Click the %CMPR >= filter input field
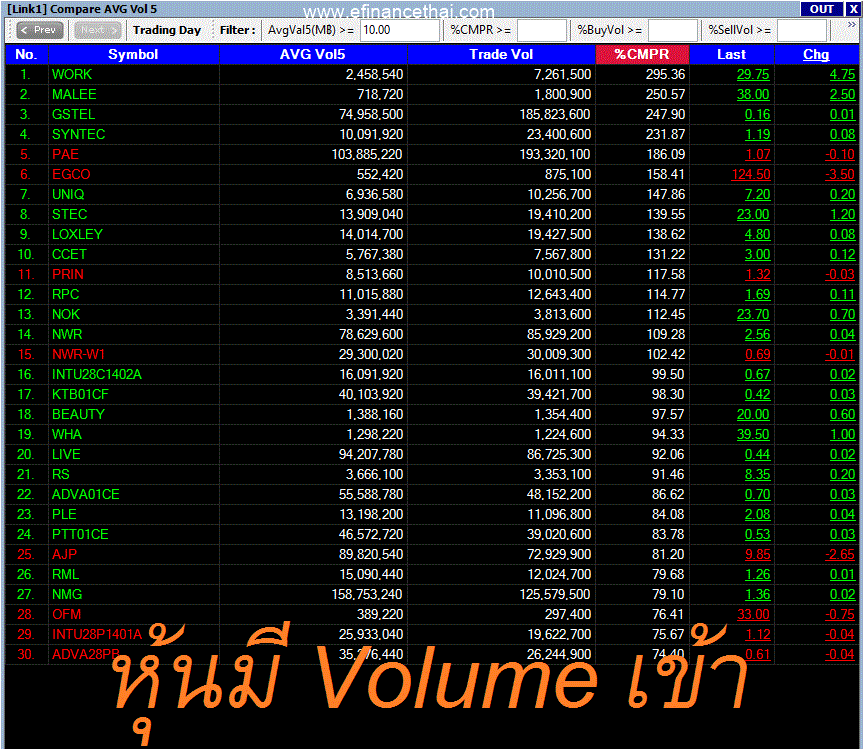This screenshot has height=749, width=863. [x=542, y=30]
